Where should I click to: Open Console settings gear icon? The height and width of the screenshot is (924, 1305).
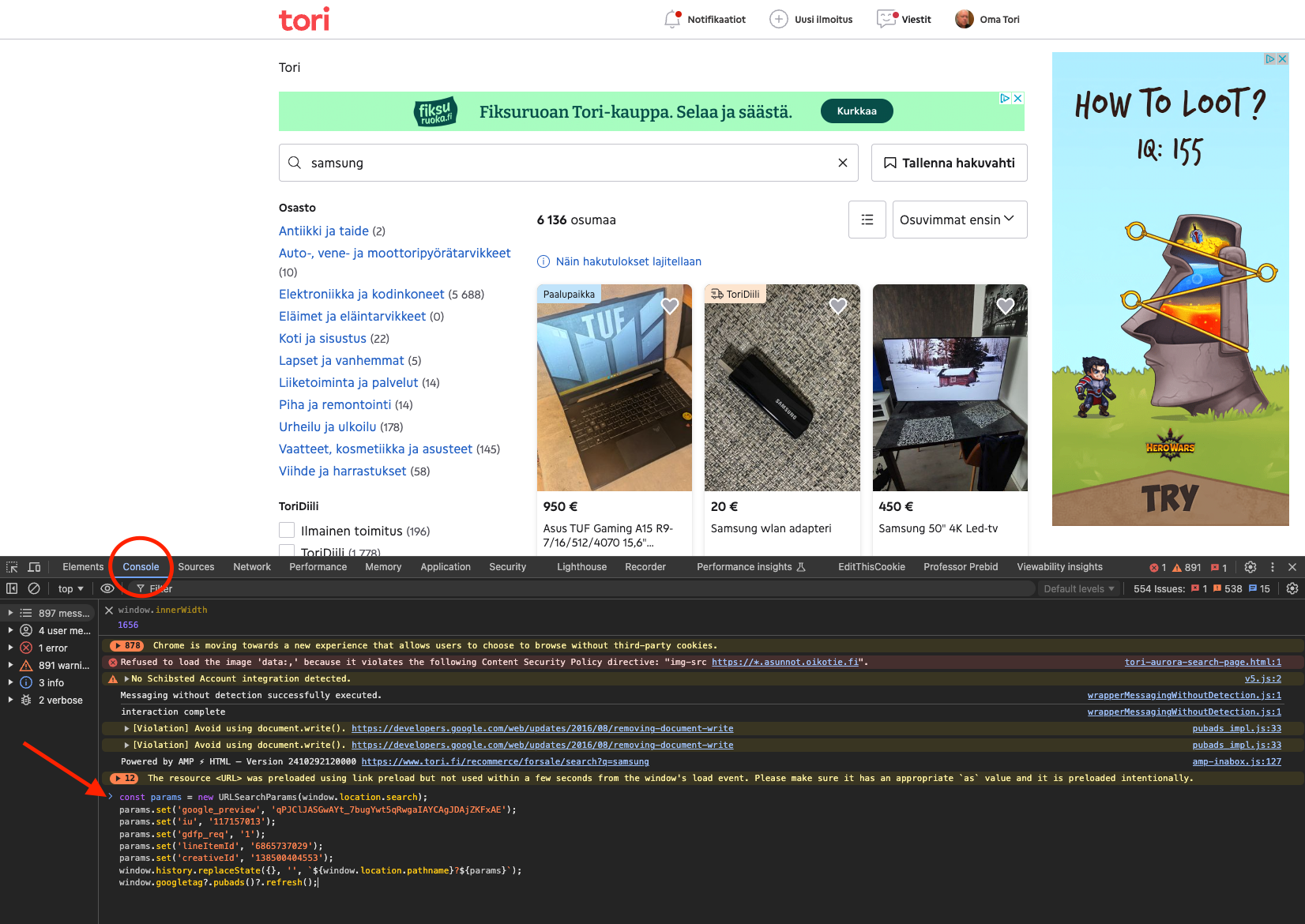click(x=1292, y=588)
